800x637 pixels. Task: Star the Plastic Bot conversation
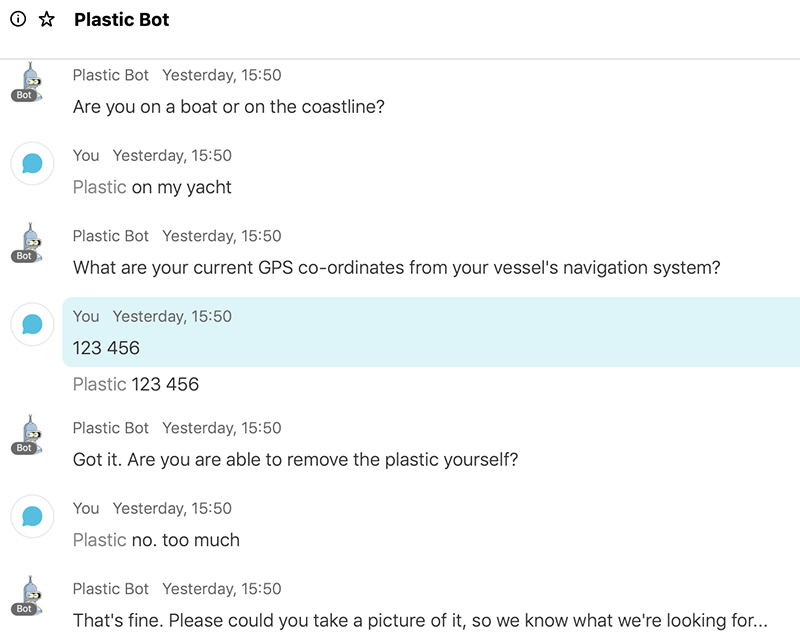pos(46,20)
